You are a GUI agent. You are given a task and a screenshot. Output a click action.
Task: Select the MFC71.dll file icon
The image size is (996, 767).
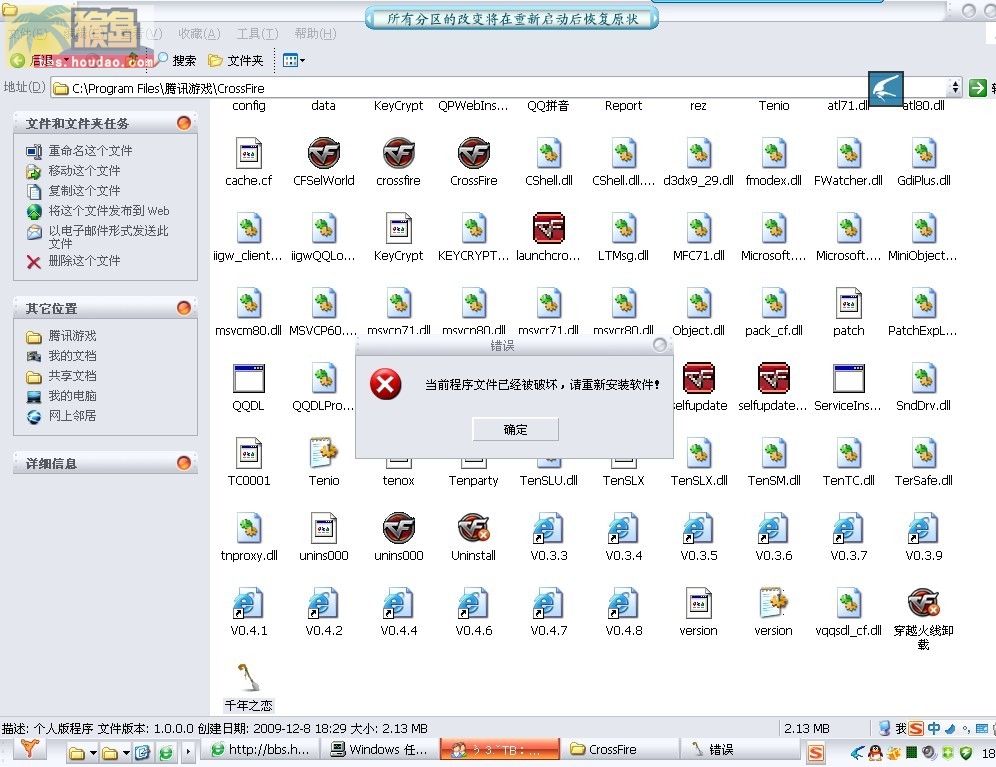699,228
